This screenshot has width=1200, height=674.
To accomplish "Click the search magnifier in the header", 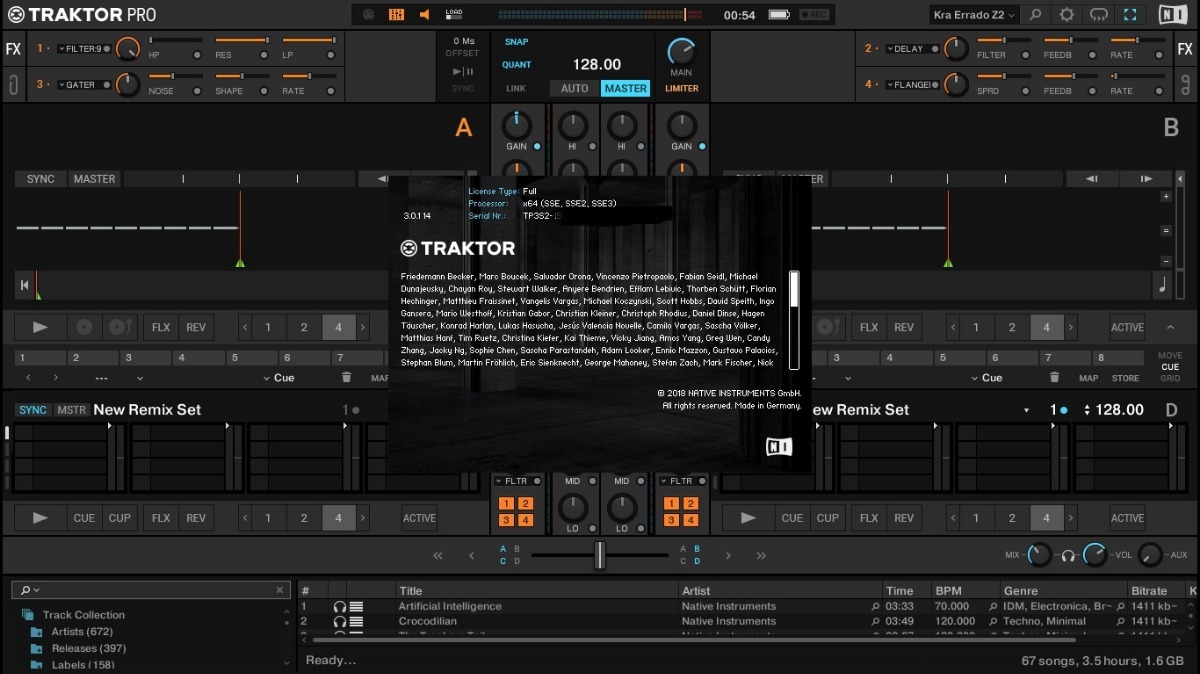I will [x=1035, y=15].
